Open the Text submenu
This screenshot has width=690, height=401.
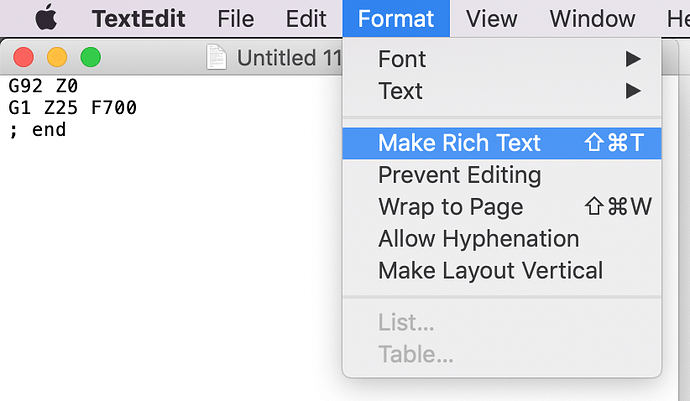coord(502,91)
